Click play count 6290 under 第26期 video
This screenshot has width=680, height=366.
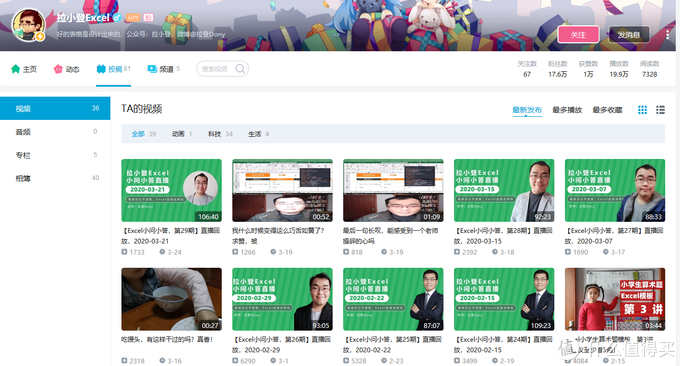click(244, 361)
